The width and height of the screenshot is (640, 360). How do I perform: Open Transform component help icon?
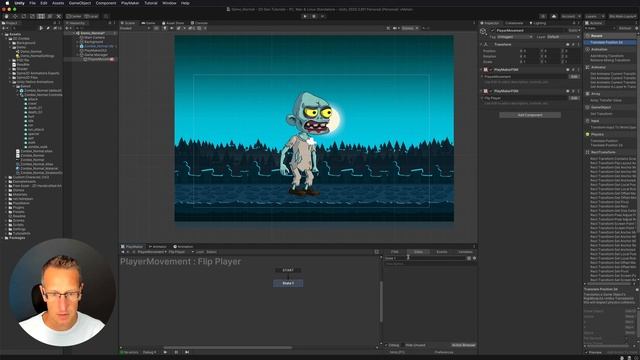(x=568, y=44)
